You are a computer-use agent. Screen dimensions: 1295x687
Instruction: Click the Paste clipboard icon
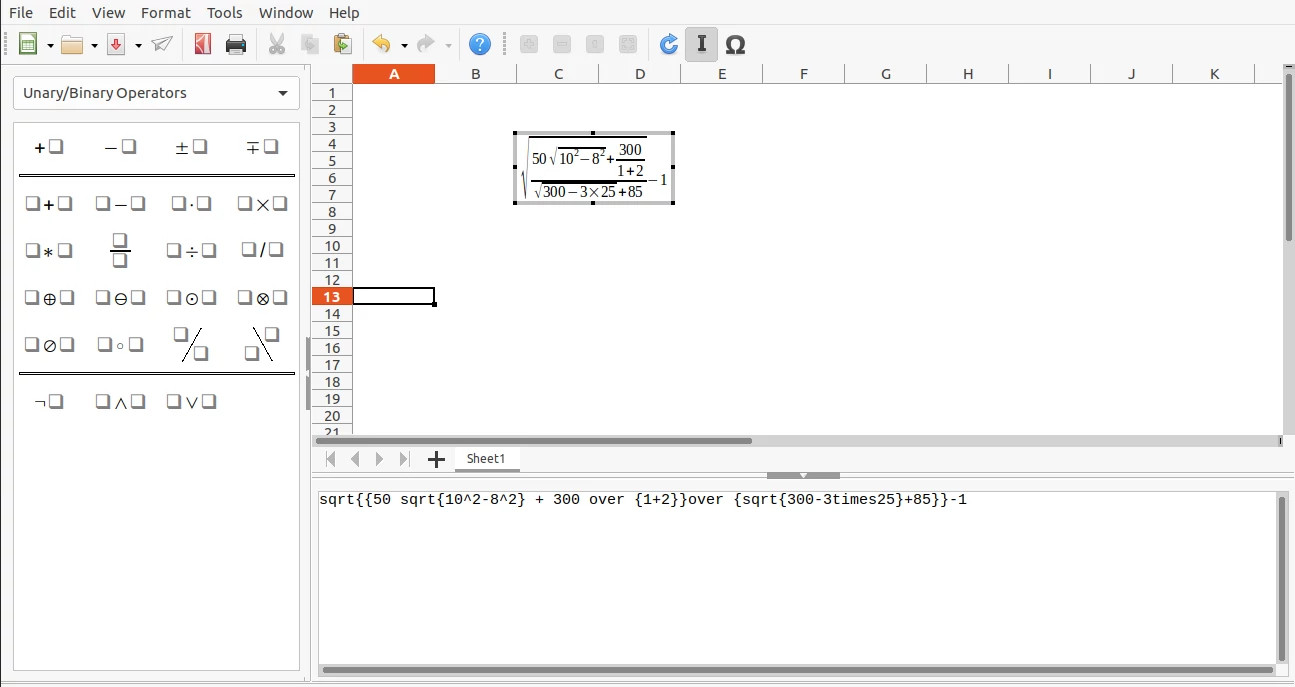tap(342, 44)
